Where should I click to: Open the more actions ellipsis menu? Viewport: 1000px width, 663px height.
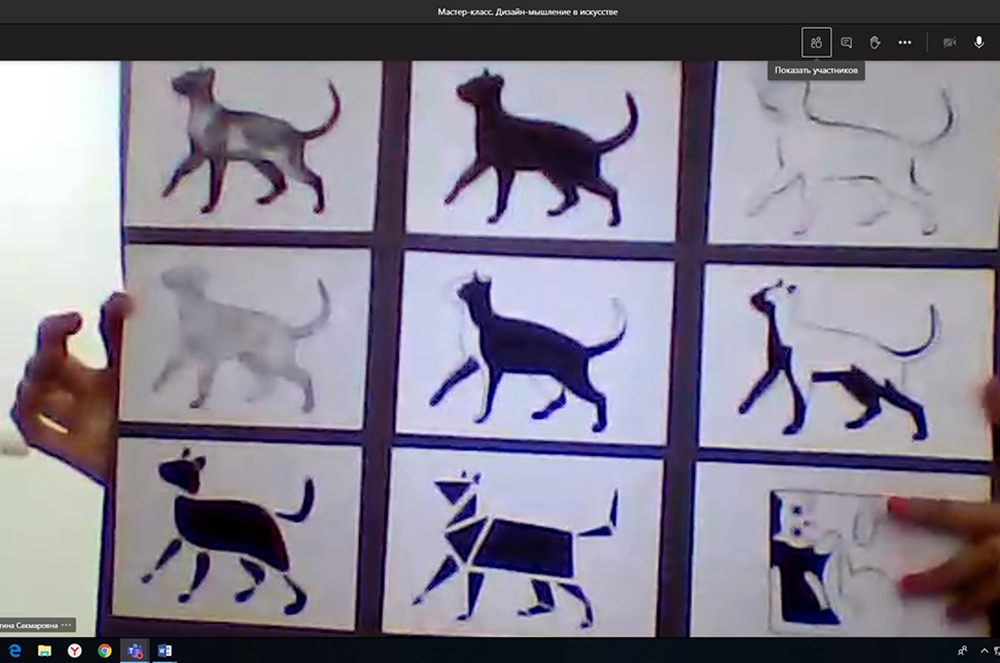(x=904, y=43)
